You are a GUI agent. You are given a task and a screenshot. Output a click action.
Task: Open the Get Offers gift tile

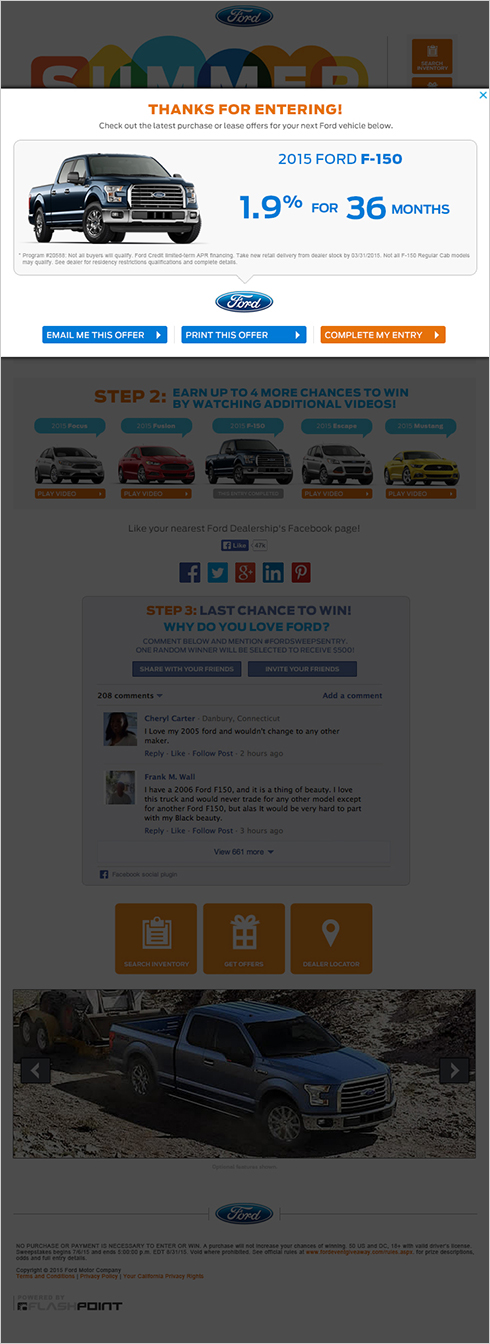pyautogui.click(x=244, y=938)
